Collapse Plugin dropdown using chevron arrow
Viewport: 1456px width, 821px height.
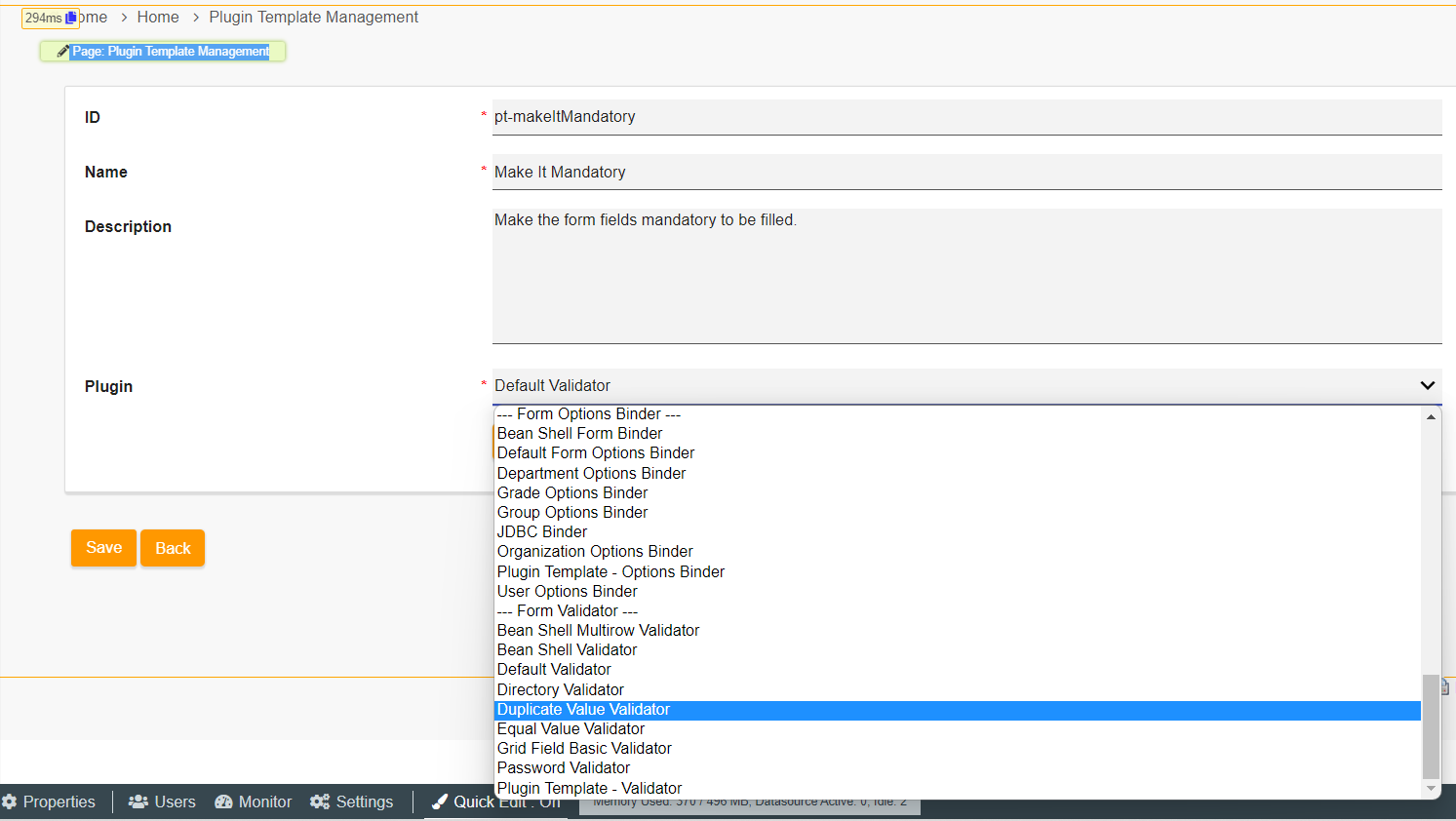1427,385
